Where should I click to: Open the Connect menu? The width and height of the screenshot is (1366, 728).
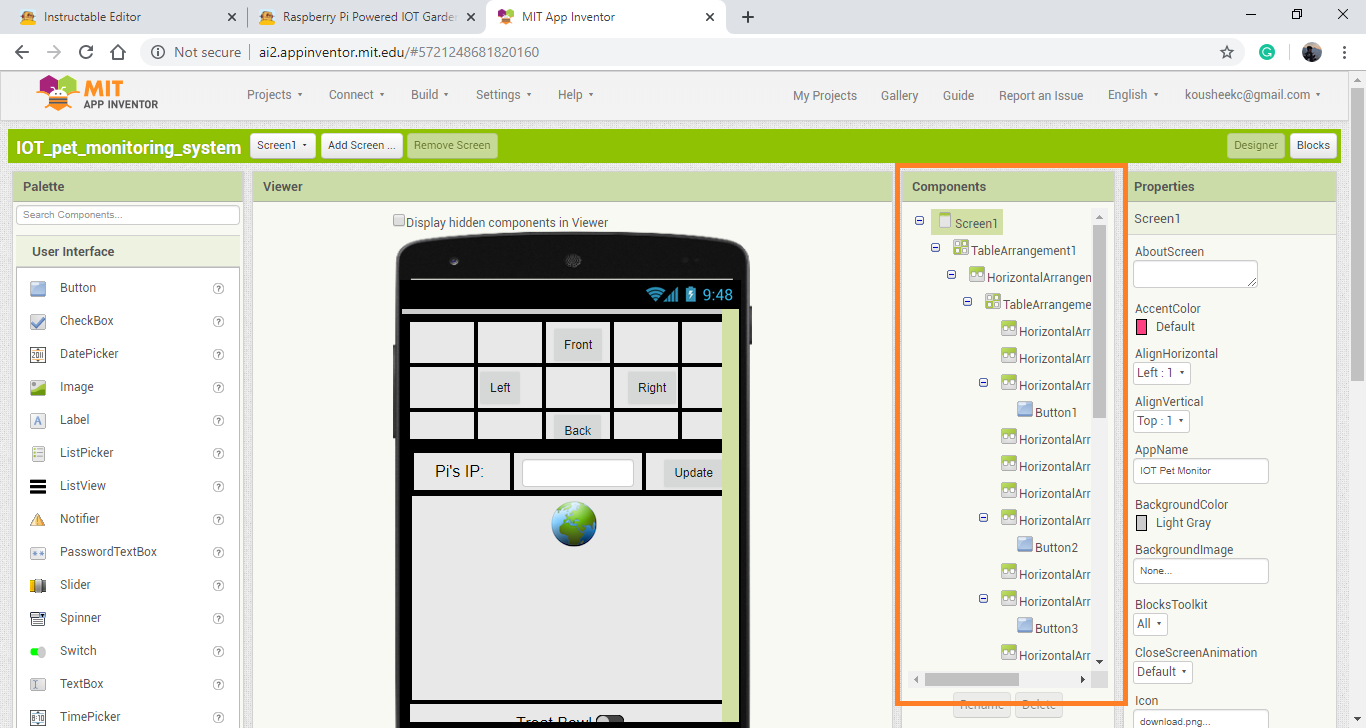click(x=357, y=95)
